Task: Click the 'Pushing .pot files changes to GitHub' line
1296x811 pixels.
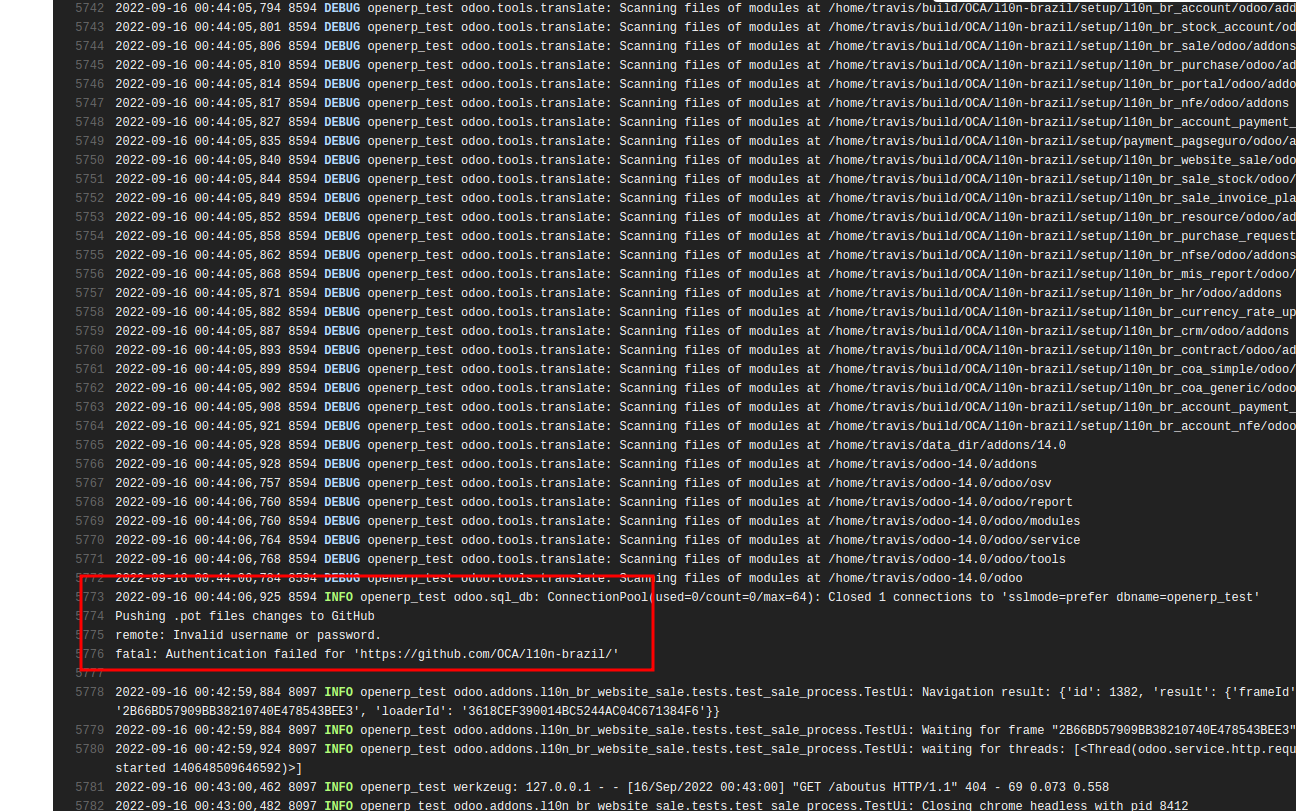Action: (245, 616)
